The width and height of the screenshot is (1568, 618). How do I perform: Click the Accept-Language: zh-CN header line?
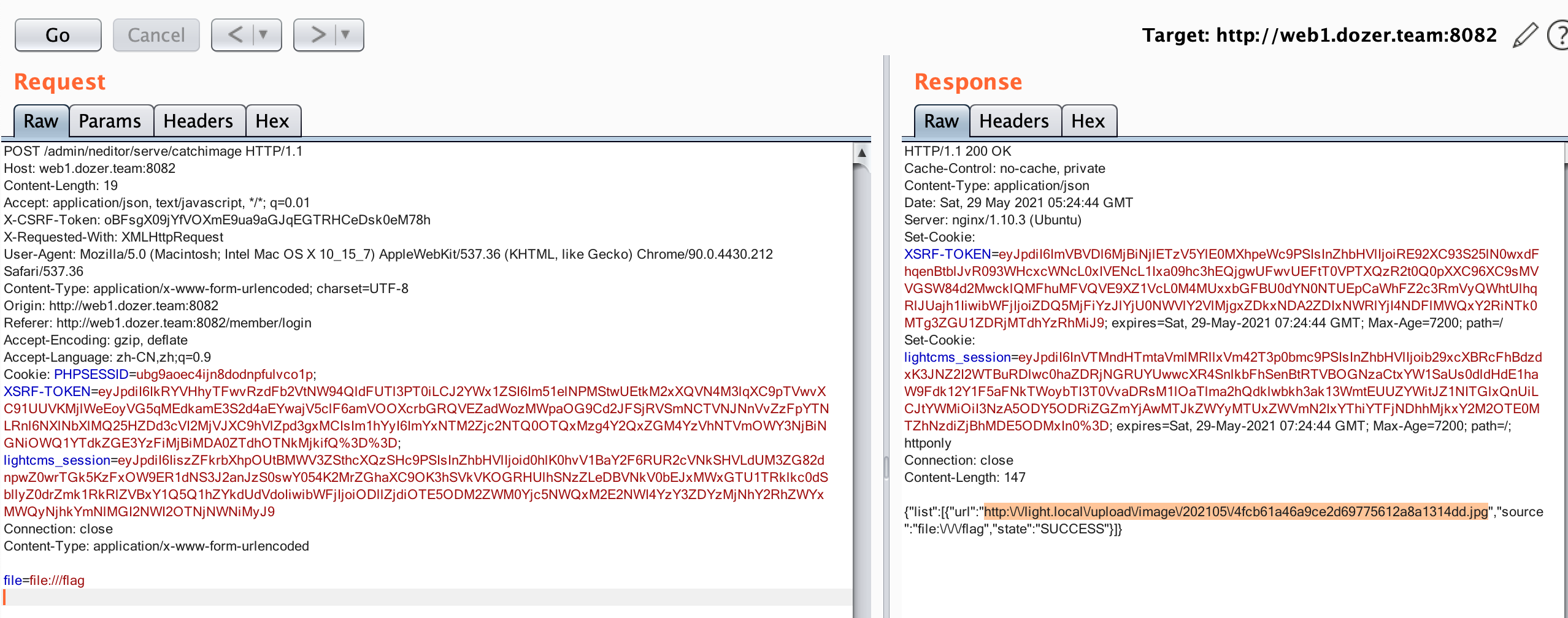tap(107, 357)
